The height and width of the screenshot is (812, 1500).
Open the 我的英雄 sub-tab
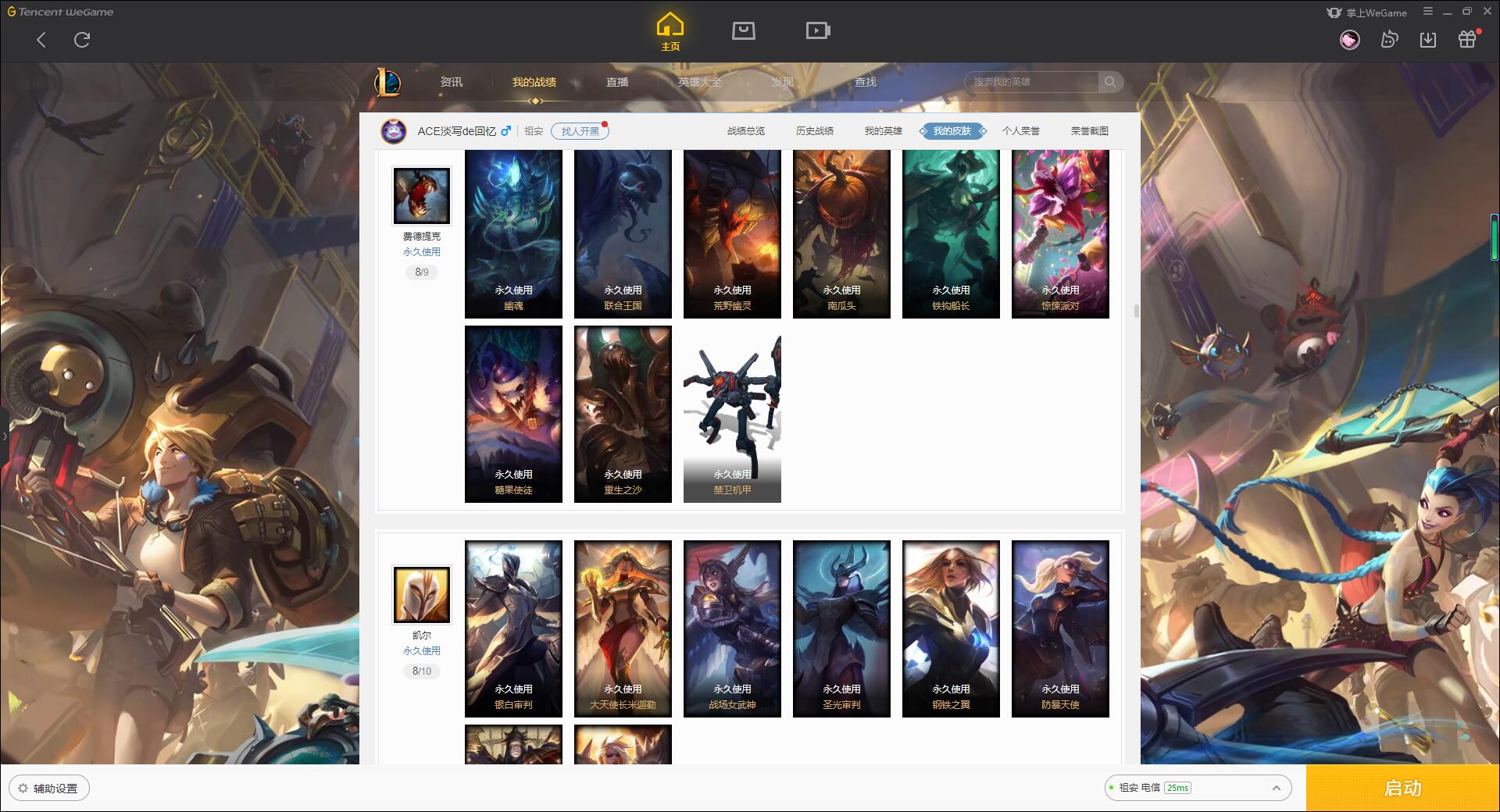point(884,131)
